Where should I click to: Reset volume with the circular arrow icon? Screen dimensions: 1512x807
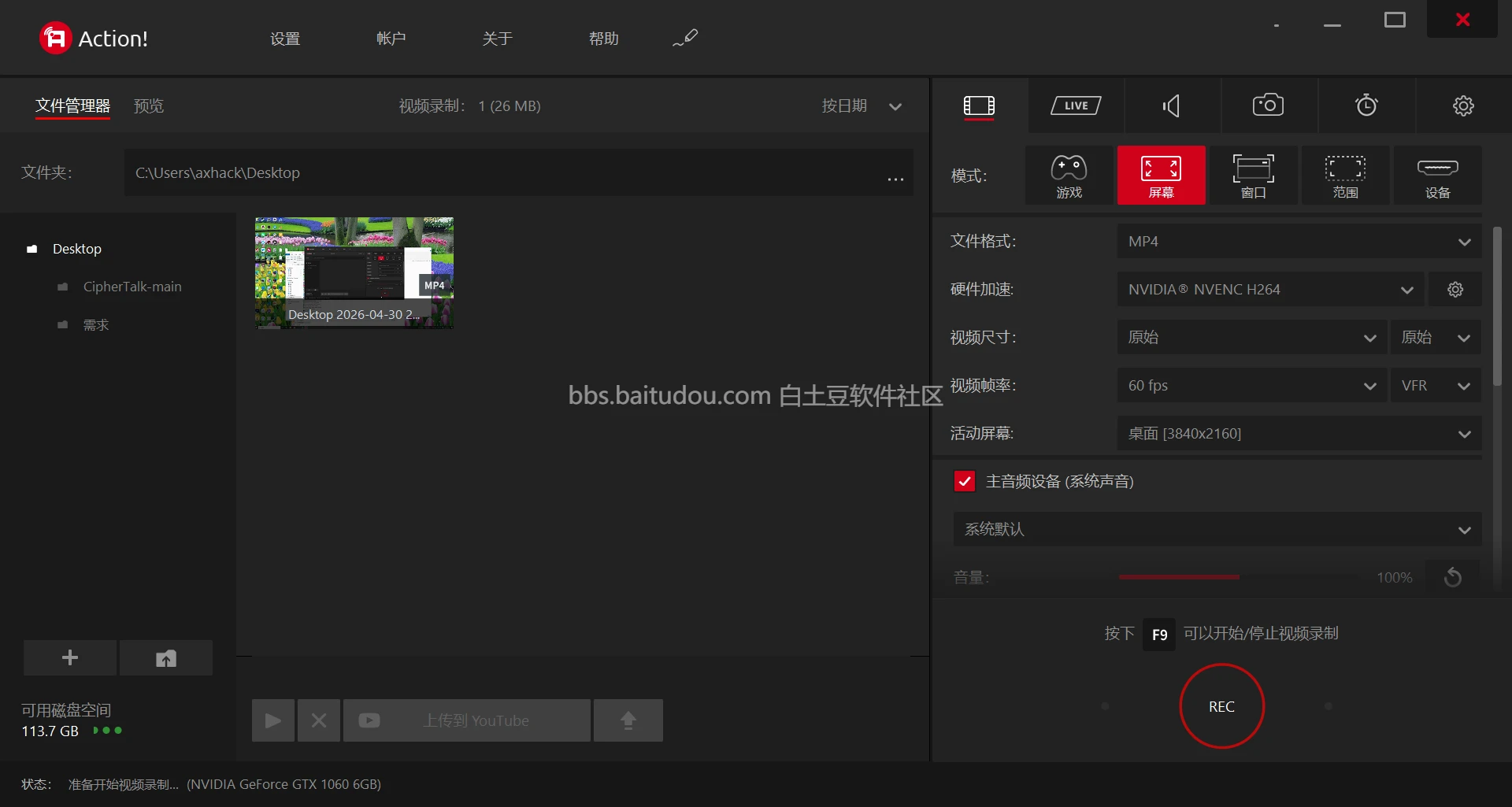click(x=1453, y=577)
